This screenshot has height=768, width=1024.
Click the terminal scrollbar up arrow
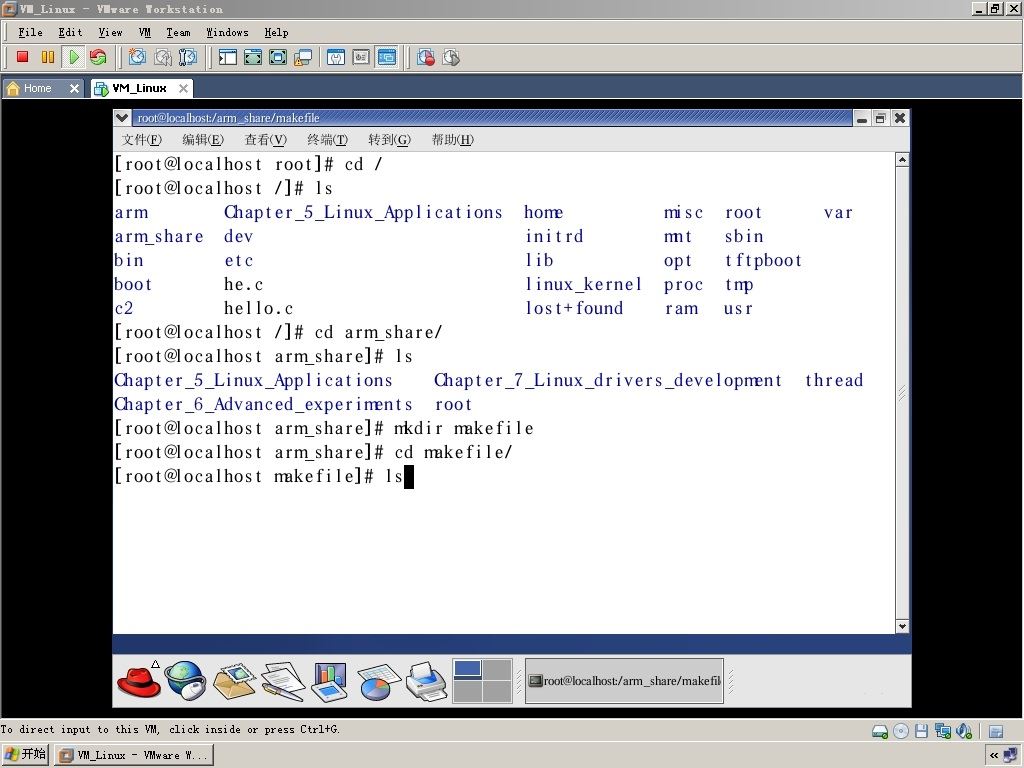coord(902,160)
